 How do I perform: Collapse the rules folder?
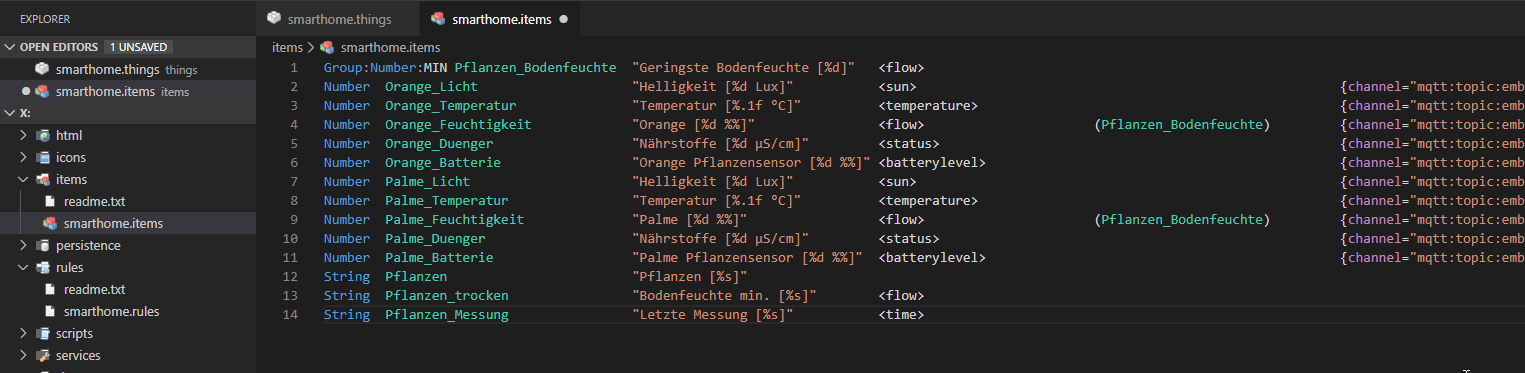(24, 267)
